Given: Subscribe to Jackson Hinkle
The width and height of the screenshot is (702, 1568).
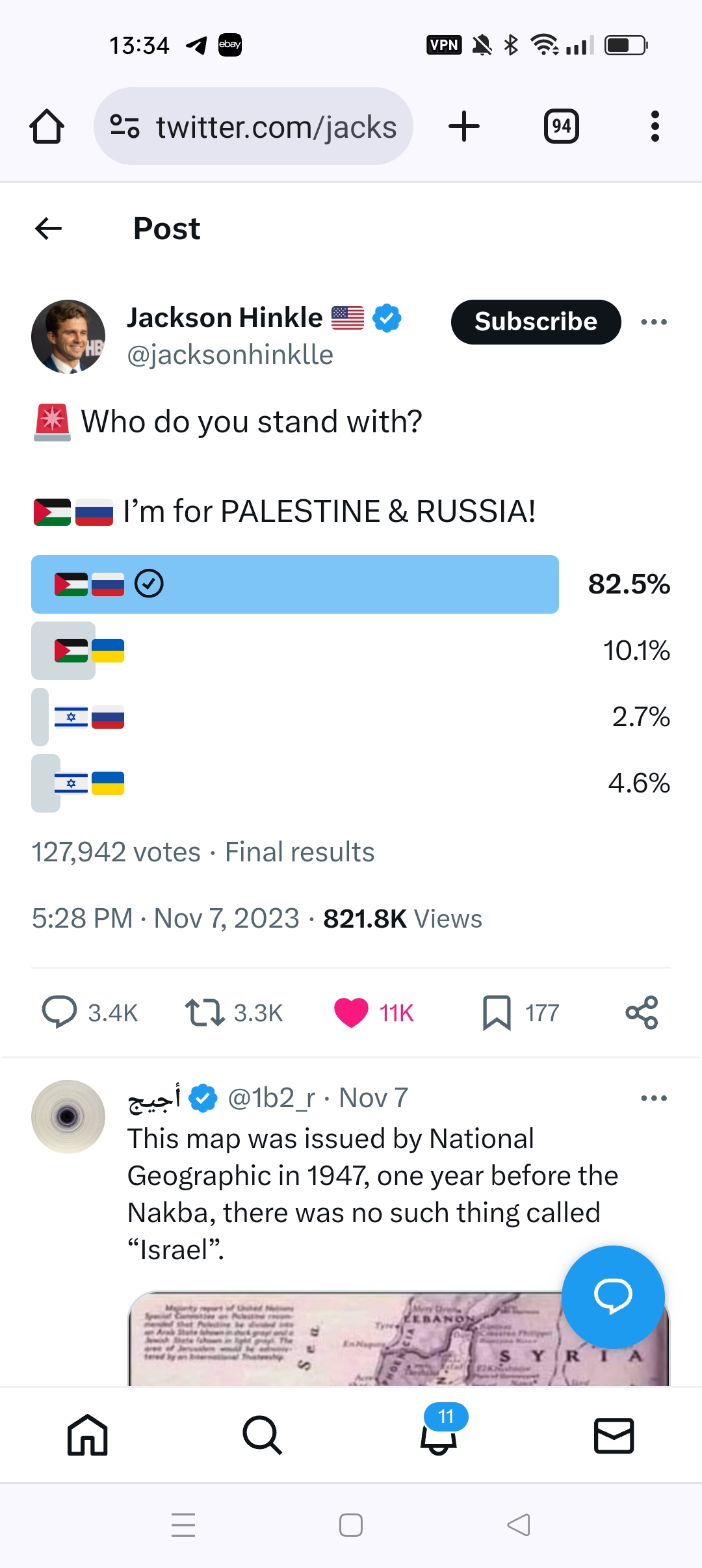Looking at the screenshot, I should click(x=536, y=322).
